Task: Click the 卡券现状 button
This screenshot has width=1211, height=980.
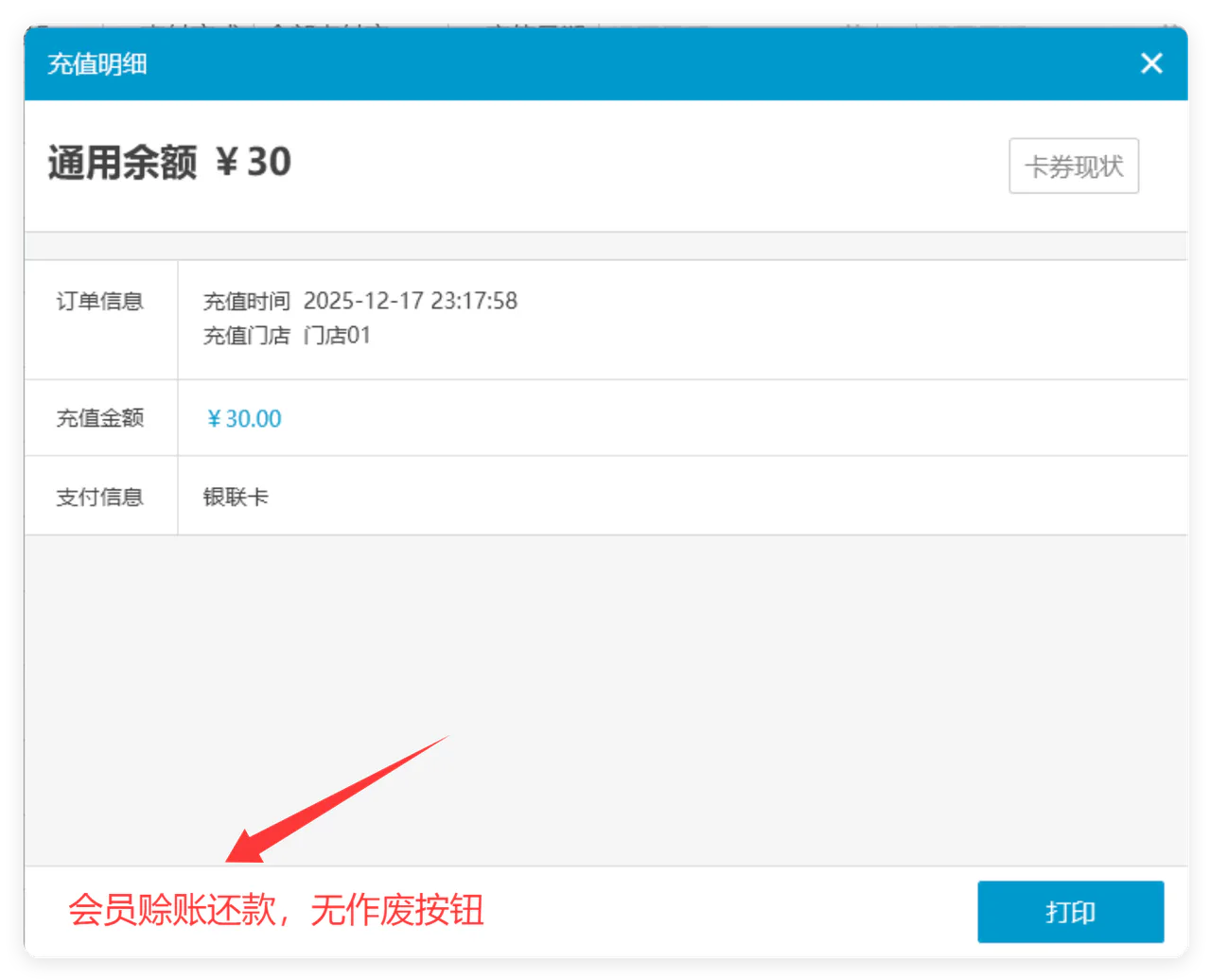Action: pos(1074,166)
